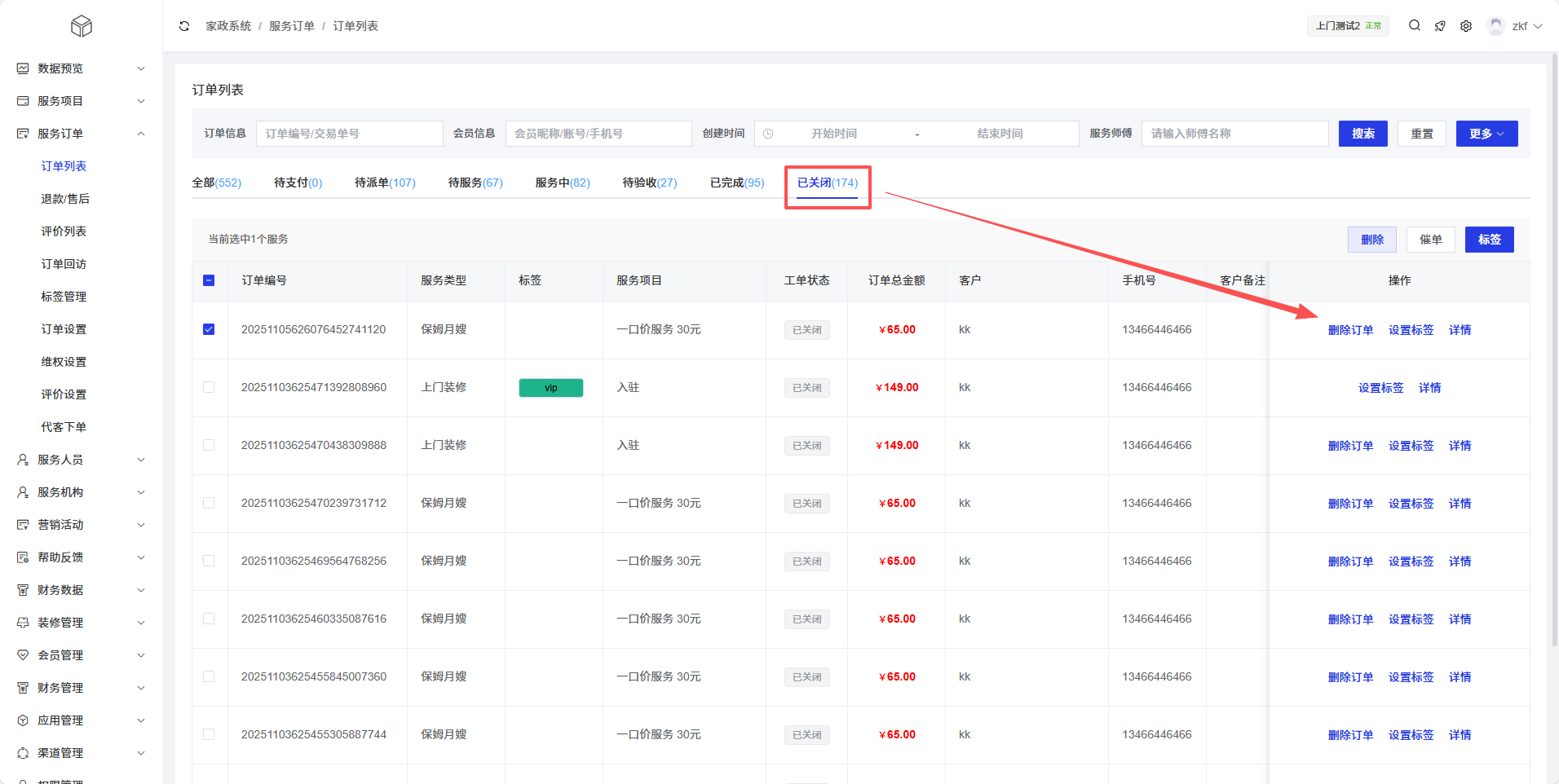The width and height of the screenshot is (1559, 784).
Task: Click the rocket icon in top bar
Action: (1440, 26)
